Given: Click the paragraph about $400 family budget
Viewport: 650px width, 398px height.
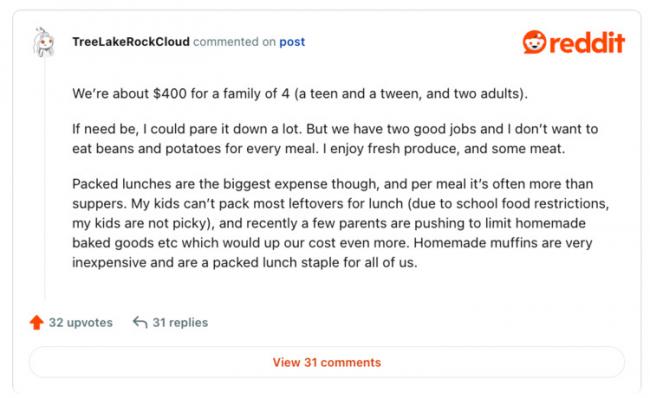Looking at the screenshot, I should click(x=300, y=93).
